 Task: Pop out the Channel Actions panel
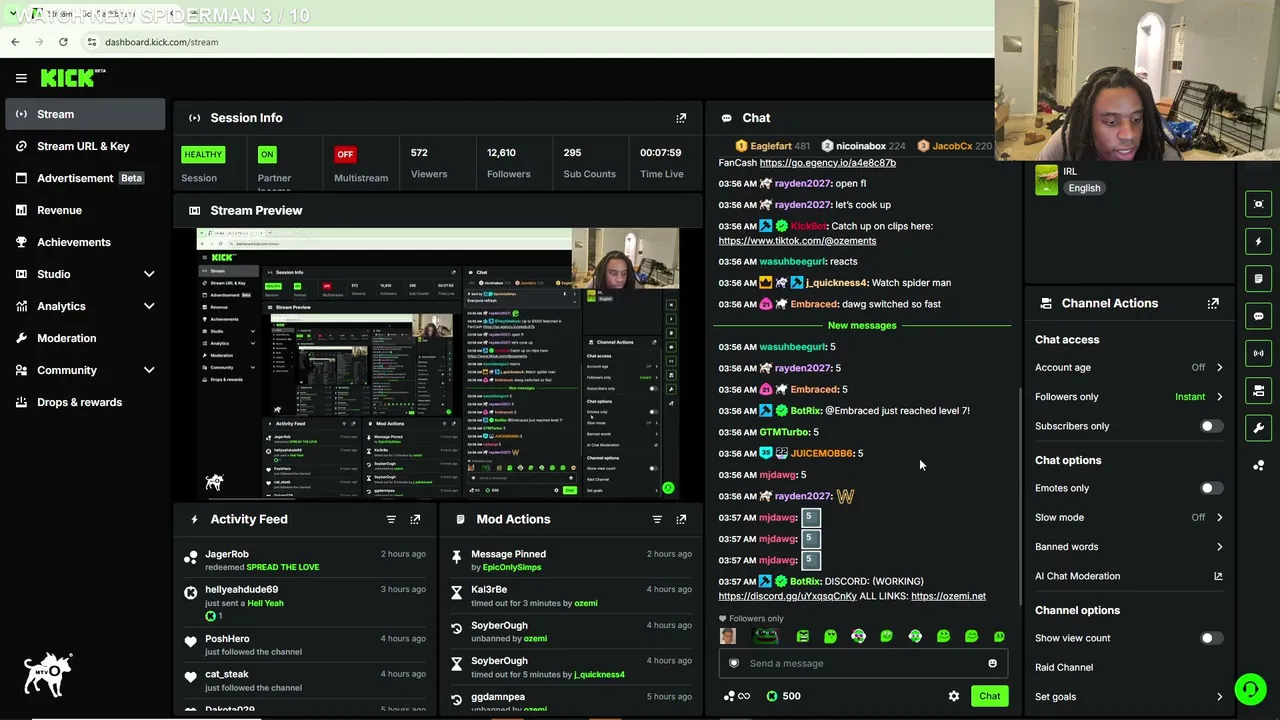click(x=1213, y=303)
